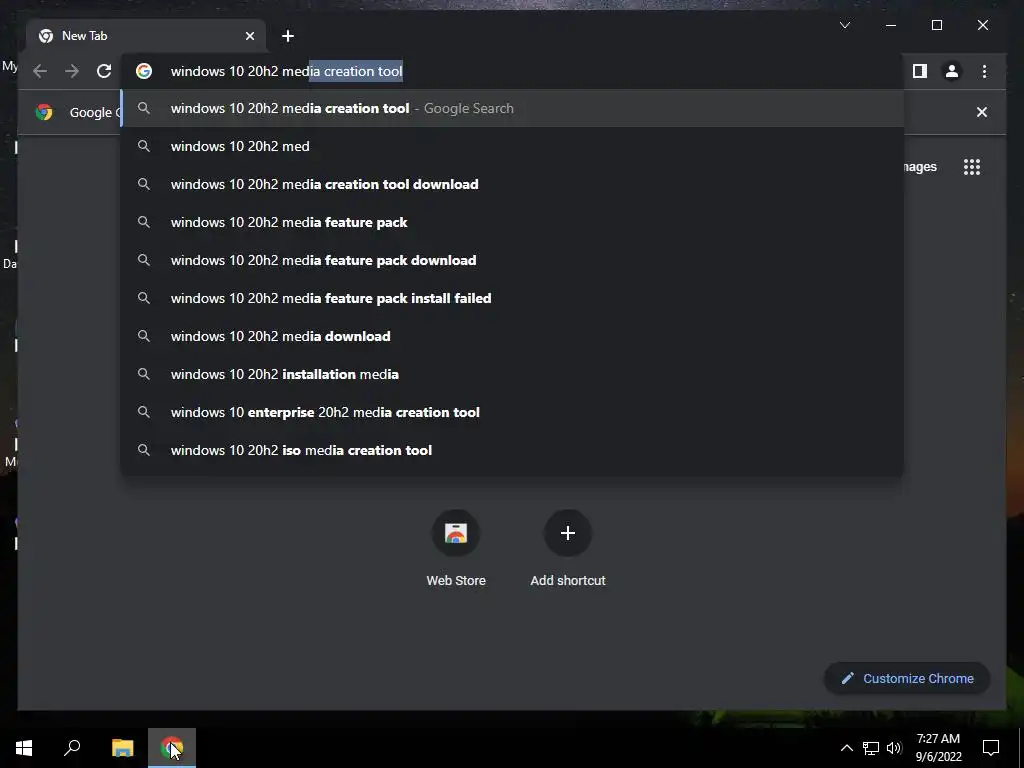Choose suggestion 'media feature pack install failed'
This screenshot has width=1024, height=768.
[x=513, y=298]
